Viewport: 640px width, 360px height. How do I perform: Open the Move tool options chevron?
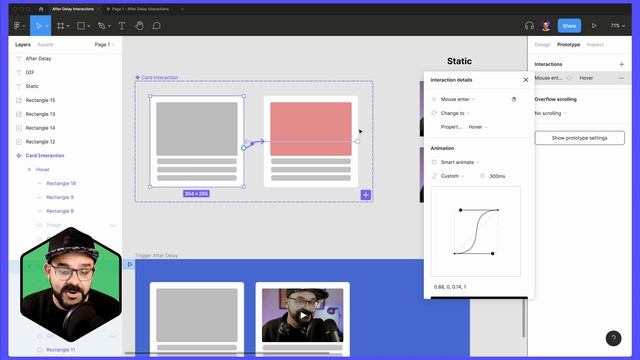[47, 26]
